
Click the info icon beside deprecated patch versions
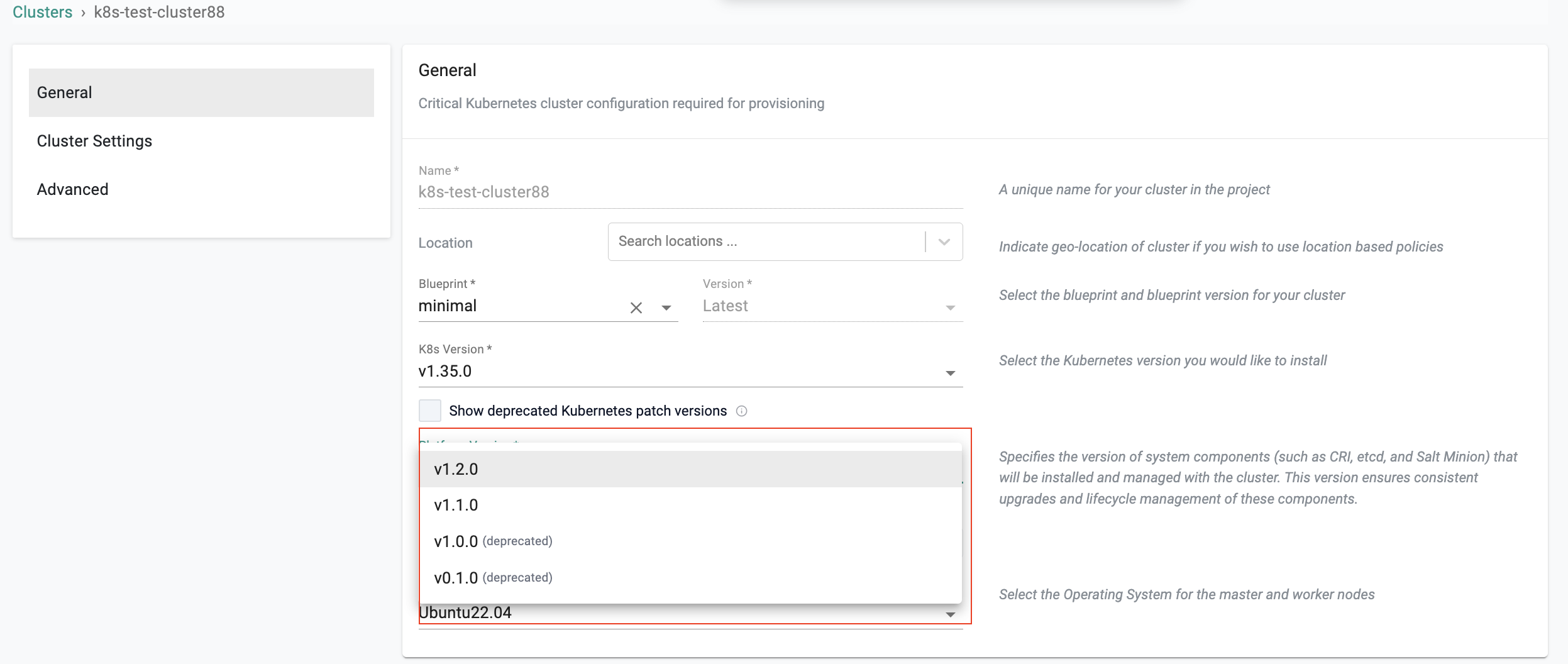pyautogui.click(x=741, y=411)
